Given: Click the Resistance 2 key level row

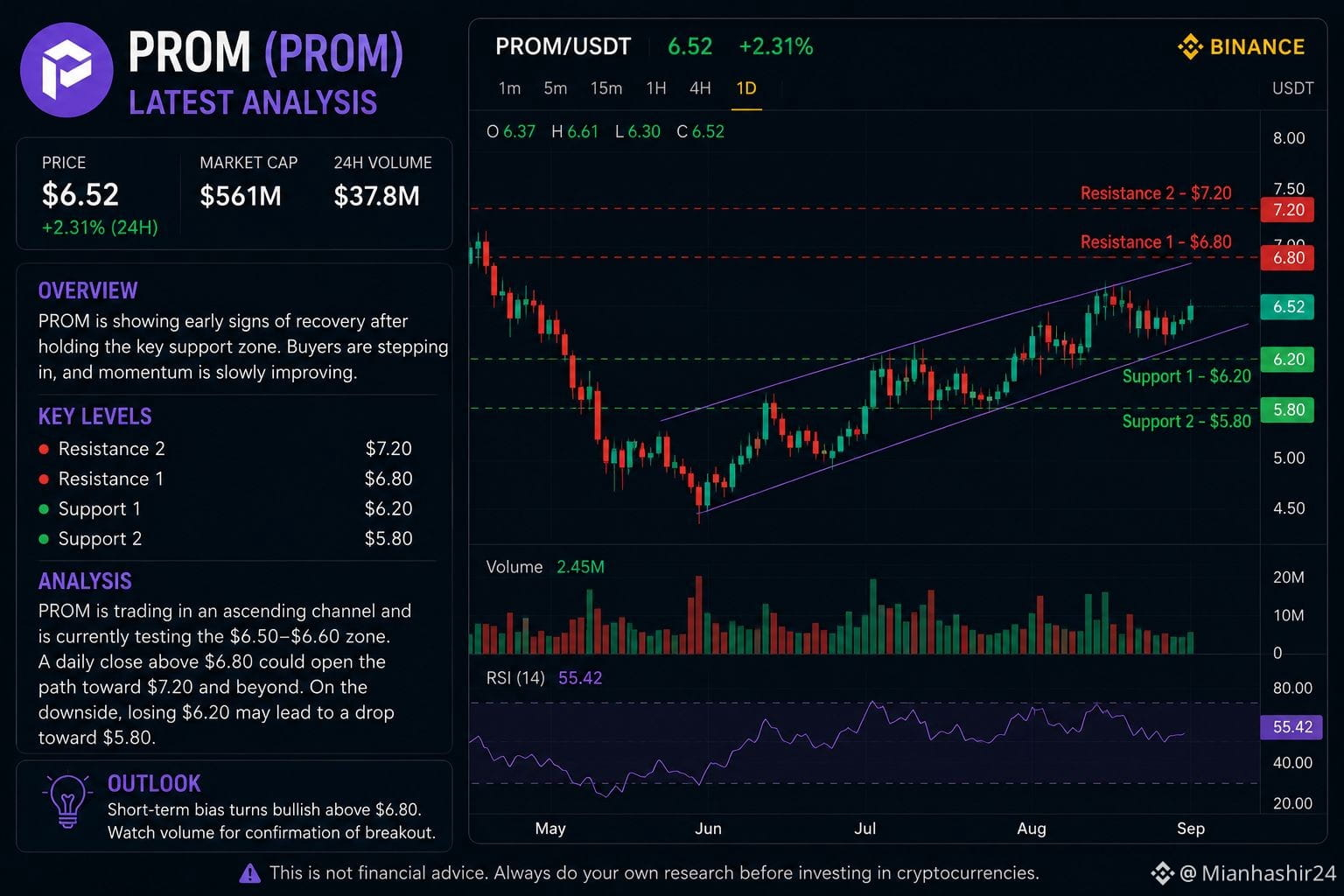Looking at the screenshot, I should [x=226, y=449].
